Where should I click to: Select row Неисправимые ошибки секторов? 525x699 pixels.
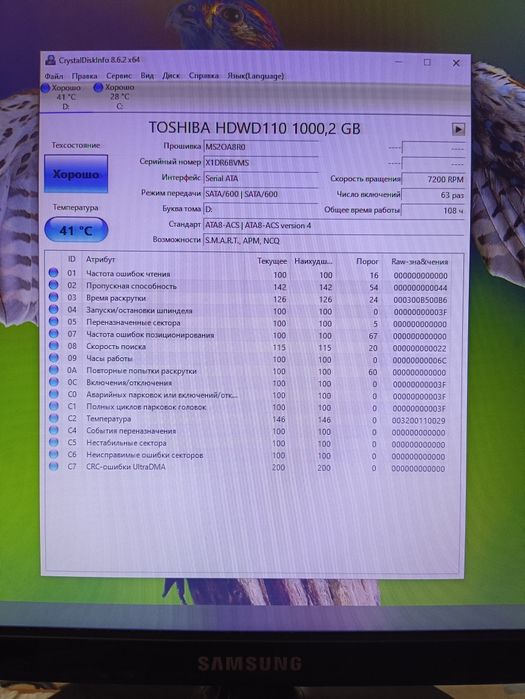(x=254, y=455)
